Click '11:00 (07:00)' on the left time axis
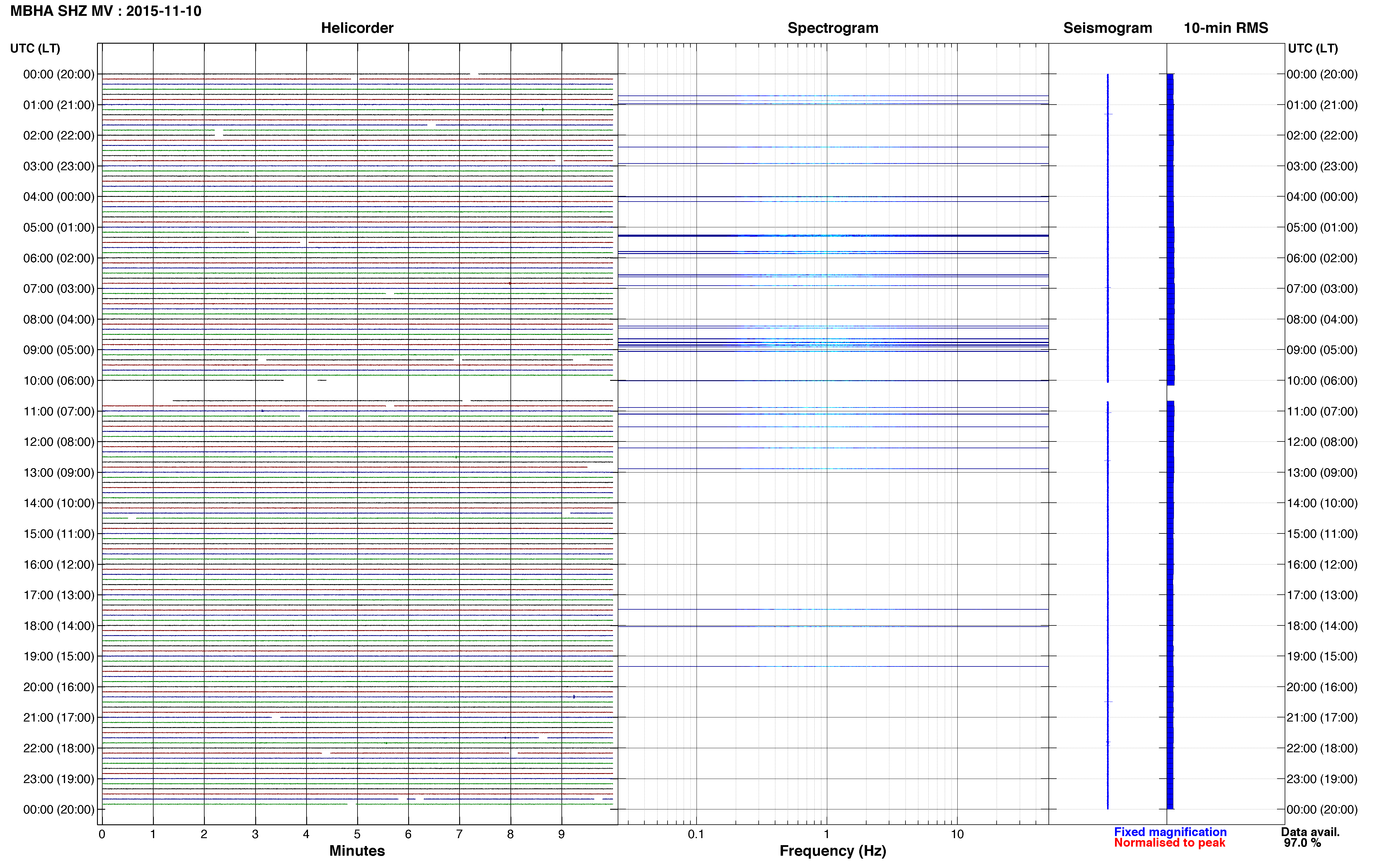Image resolution: width=1389 pixels, height=868 pixels. [59, 412]
